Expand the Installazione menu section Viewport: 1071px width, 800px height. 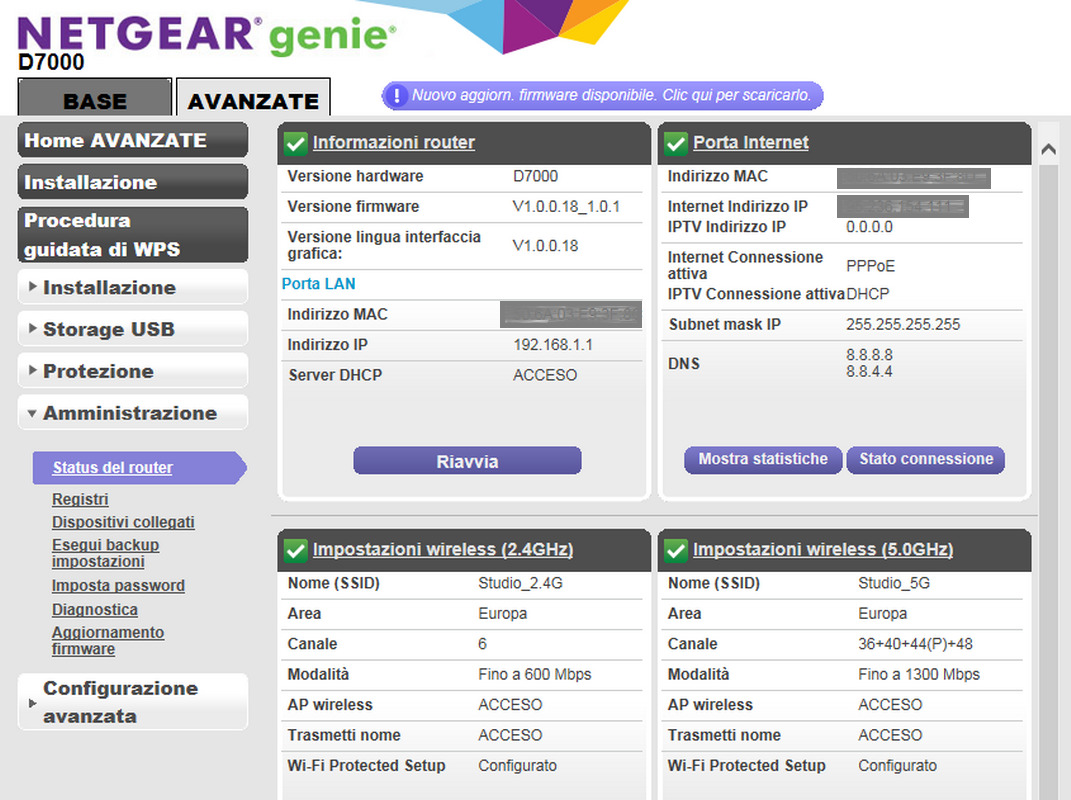click(x=132, y=288)
